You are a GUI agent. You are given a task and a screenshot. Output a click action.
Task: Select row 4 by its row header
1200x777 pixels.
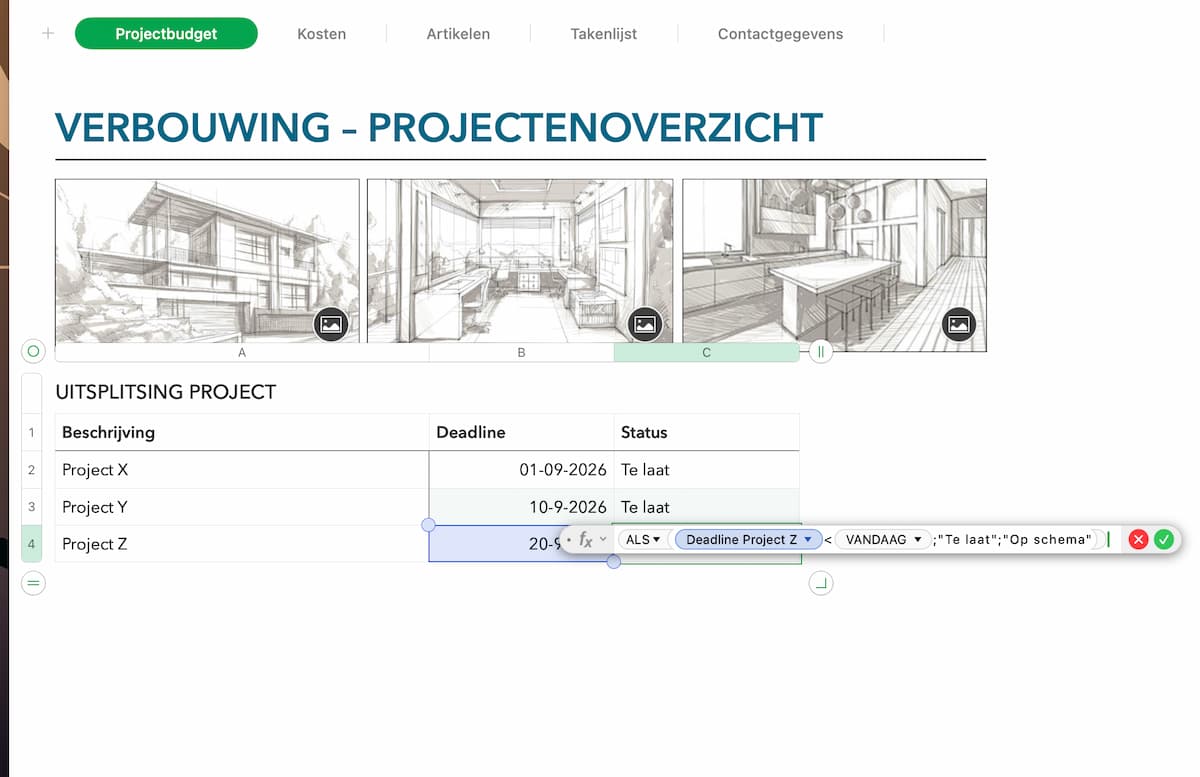click(32, 544)
